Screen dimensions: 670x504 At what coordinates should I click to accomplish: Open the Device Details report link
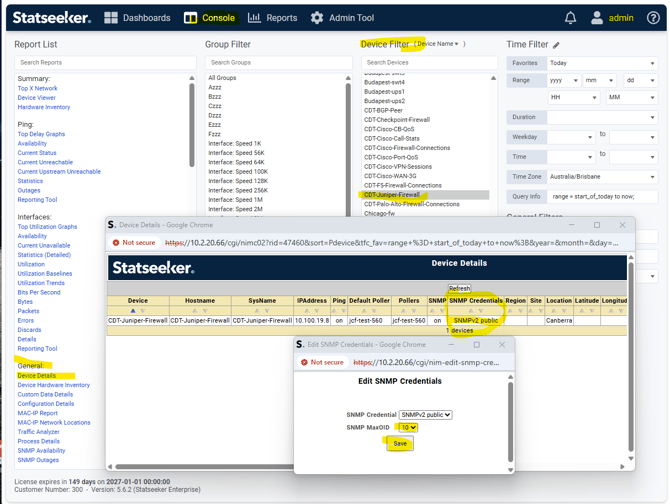tap(37, 376)
